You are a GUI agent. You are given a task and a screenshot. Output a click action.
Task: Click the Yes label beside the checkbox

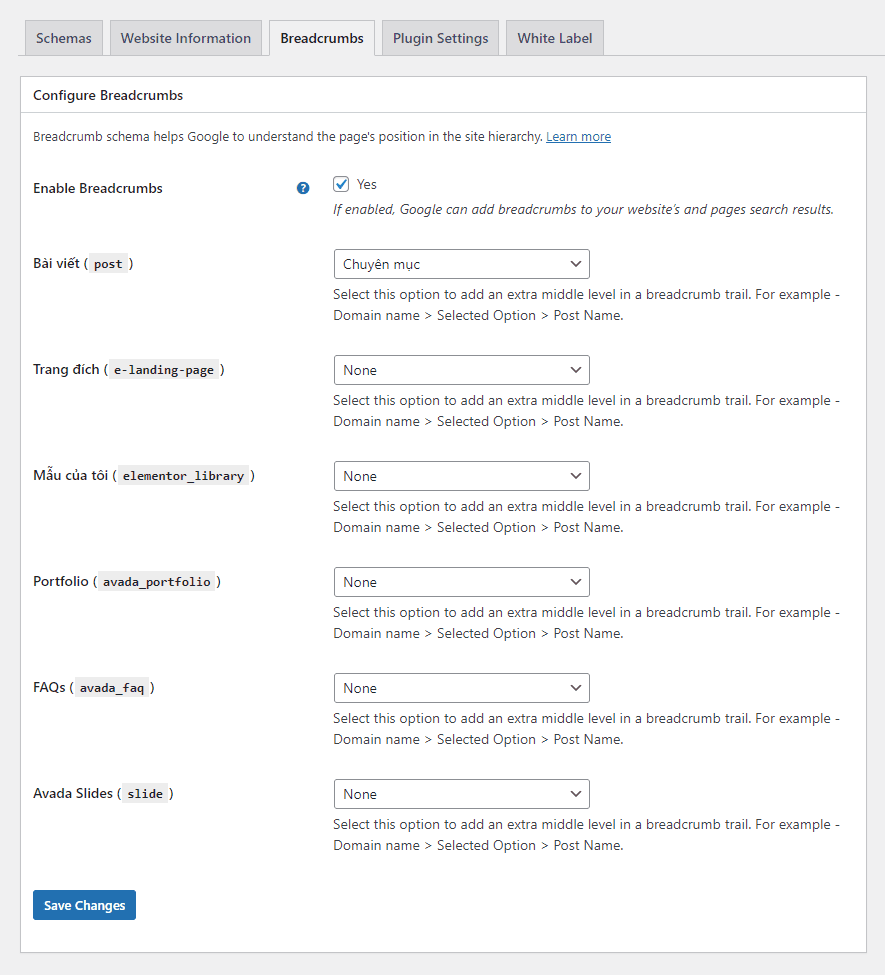click(x=367, y=184)
